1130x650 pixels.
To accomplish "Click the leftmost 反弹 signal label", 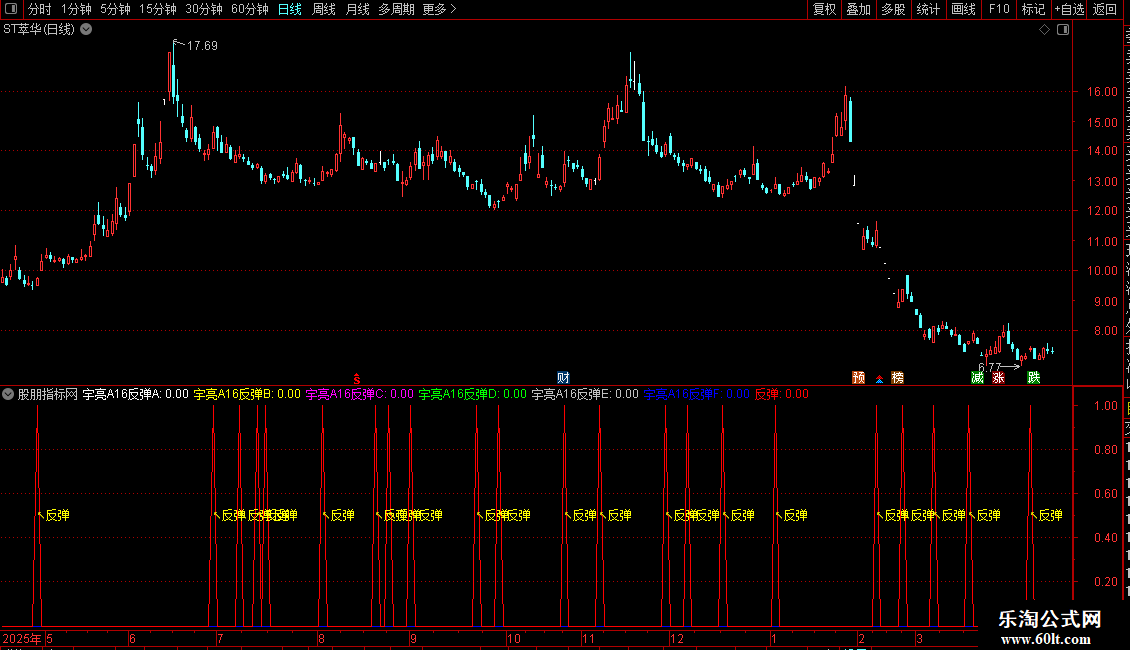I will (57, 515).
